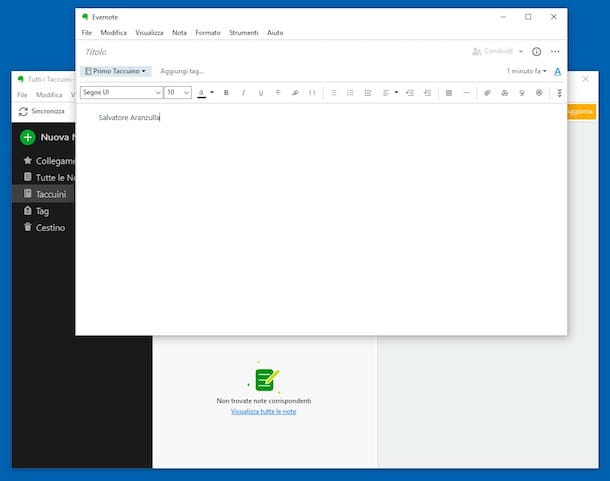Click the orange Aggiorna button in main window
The height and width of the screenshot is (481, 610).
coord(582,112)
